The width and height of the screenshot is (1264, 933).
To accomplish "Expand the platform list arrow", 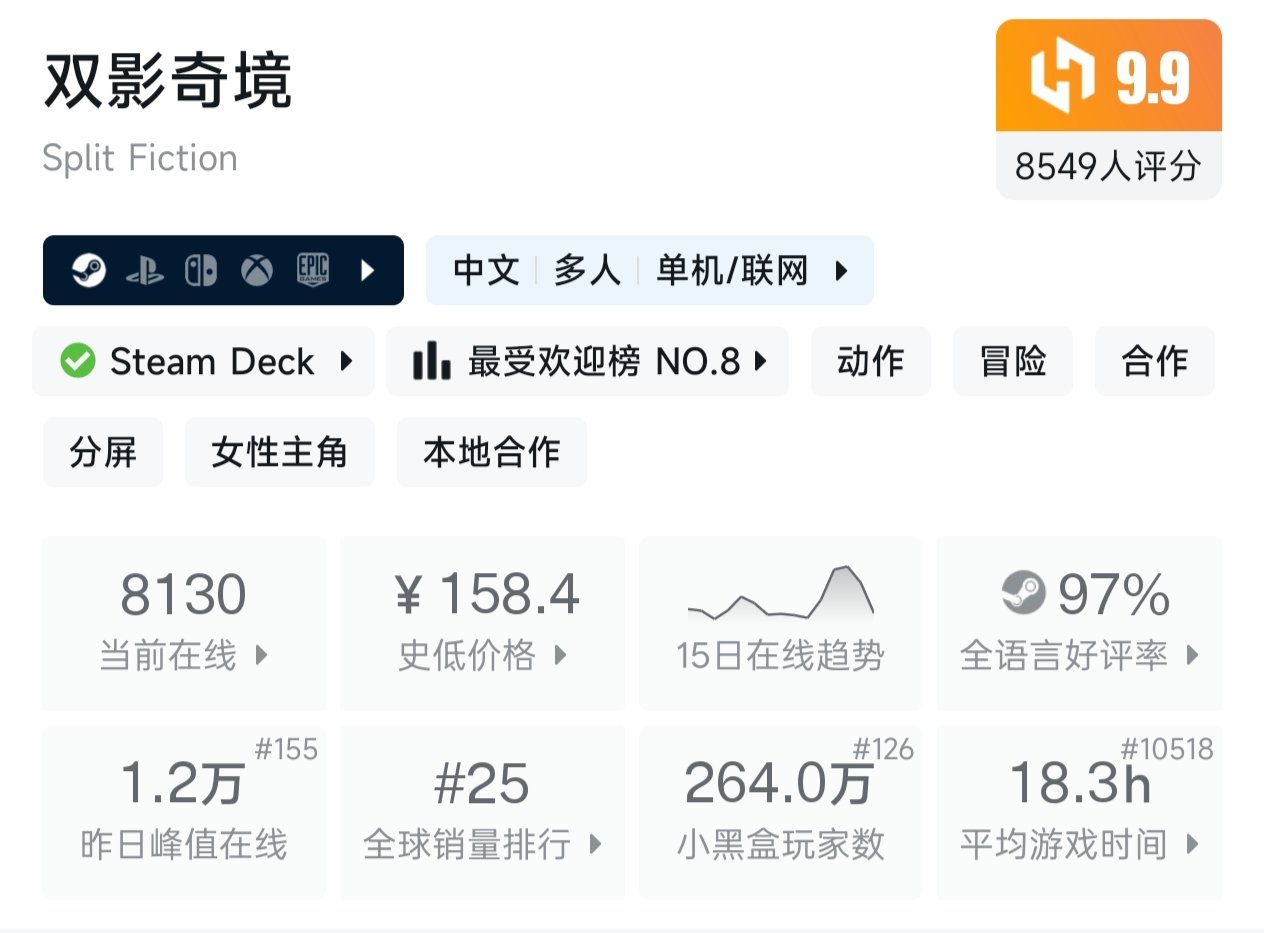I will [x=367, y=270].
